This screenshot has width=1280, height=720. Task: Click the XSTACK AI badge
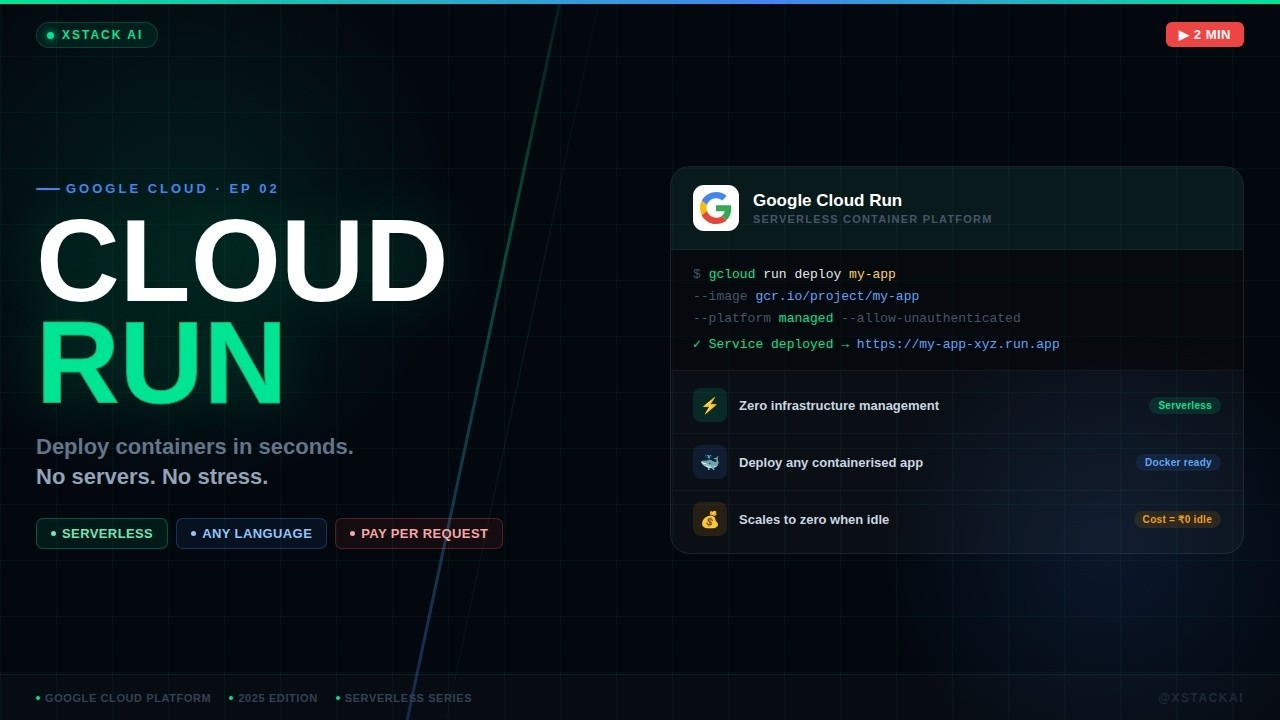97,35
